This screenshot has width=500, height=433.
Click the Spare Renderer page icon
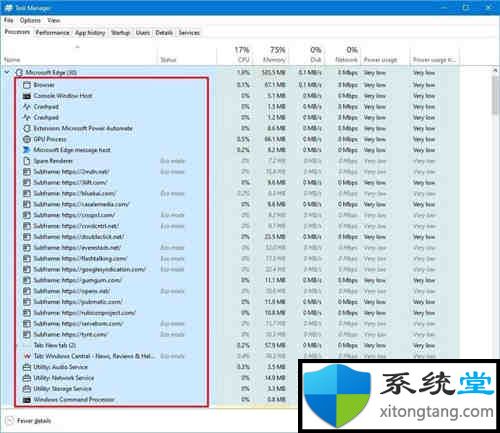27,161
